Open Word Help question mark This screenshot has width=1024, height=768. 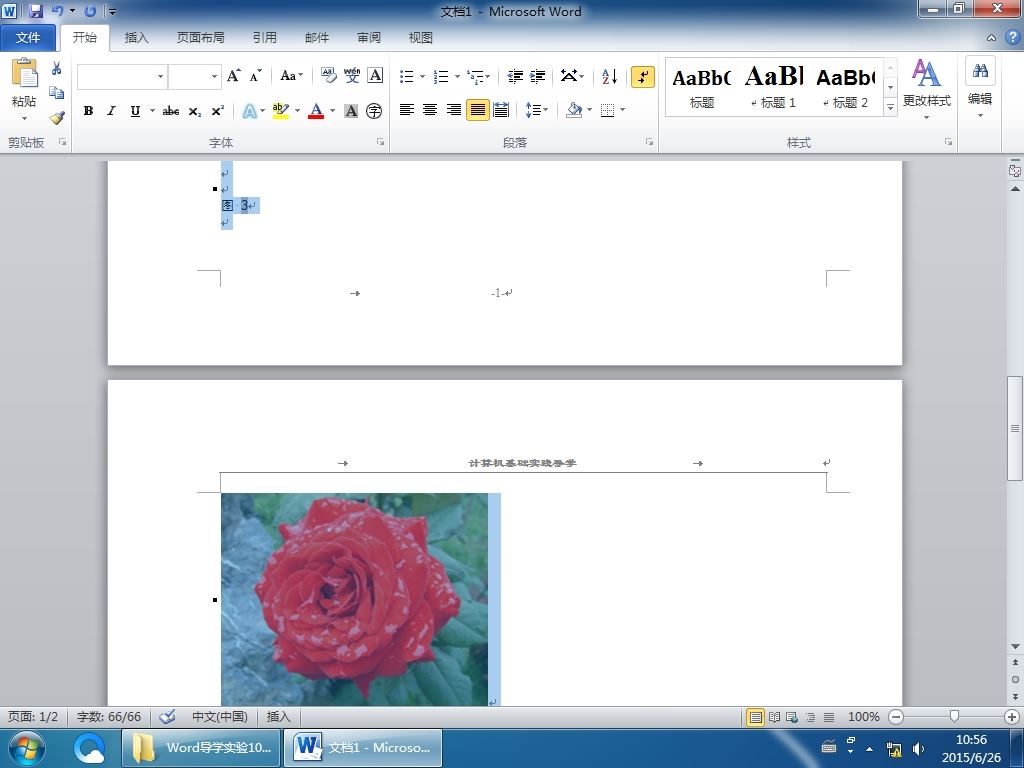(x=1012, y=37)
